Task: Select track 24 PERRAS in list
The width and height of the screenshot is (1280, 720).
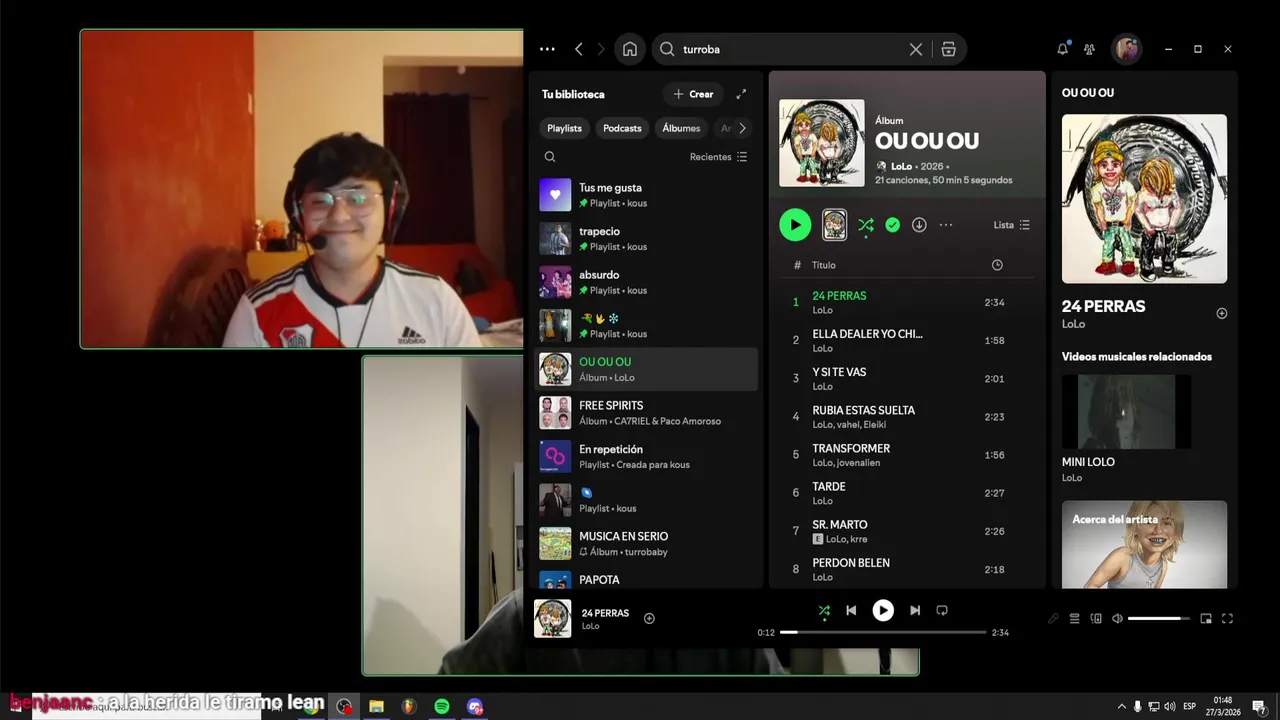Action: point(907,302)
